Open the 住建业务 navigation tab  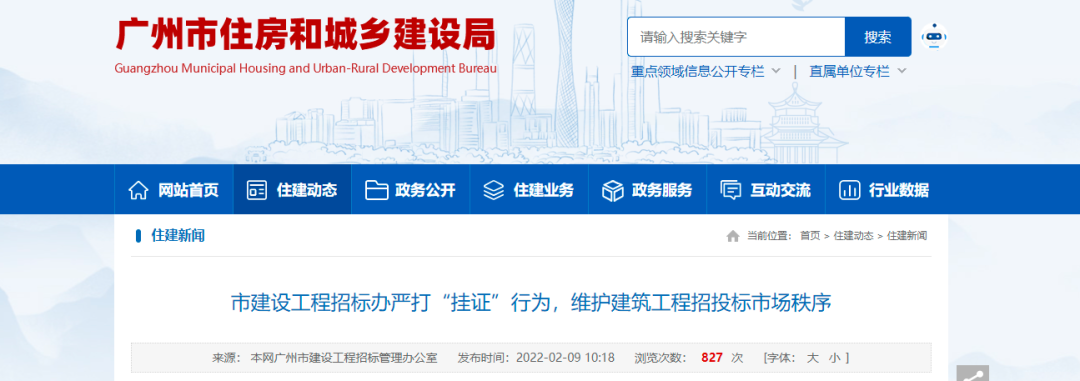coord(529,189)
